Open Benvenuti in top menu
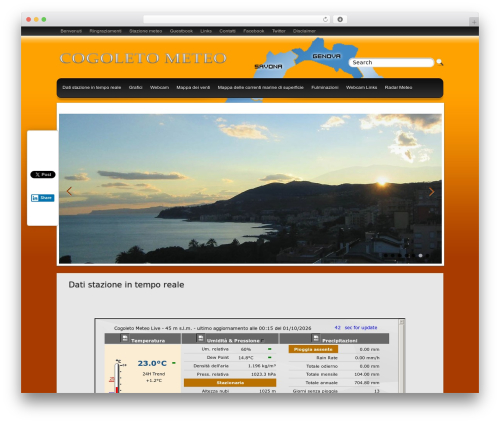The width and height of the screenshot is (500, 423). (x=71, y=31)
